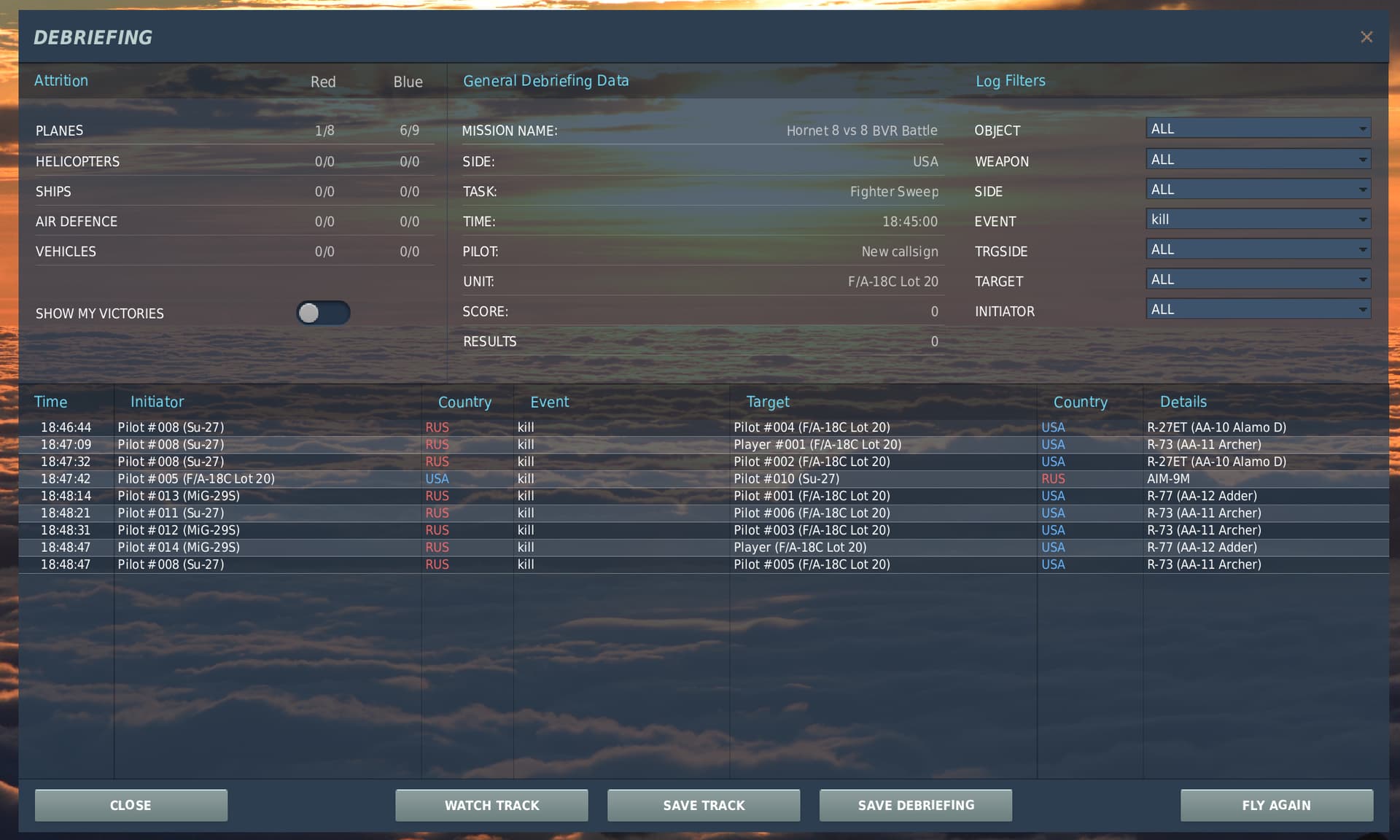The width and height of the screenshot is (1400, 840).
Task: Open the INITIATOR filter dropdown
Action: pyautogui.click(x=1258, y=310)
